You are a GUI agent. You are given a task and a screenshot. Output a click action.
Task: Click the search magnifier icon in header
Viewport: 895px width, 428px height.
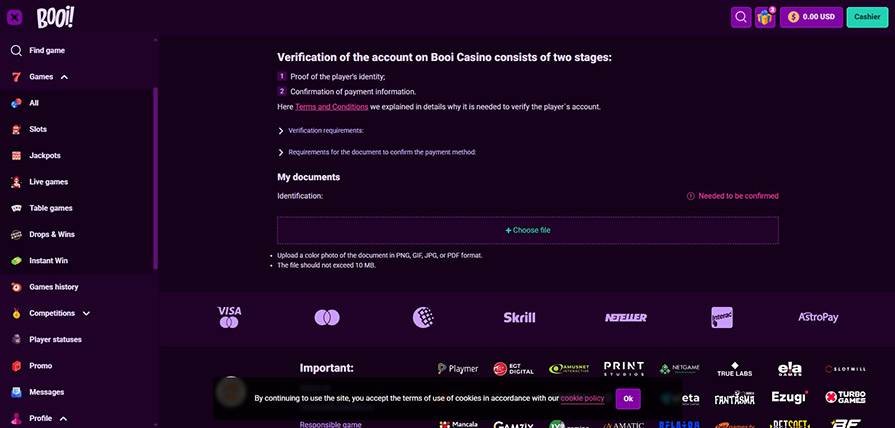741,16
